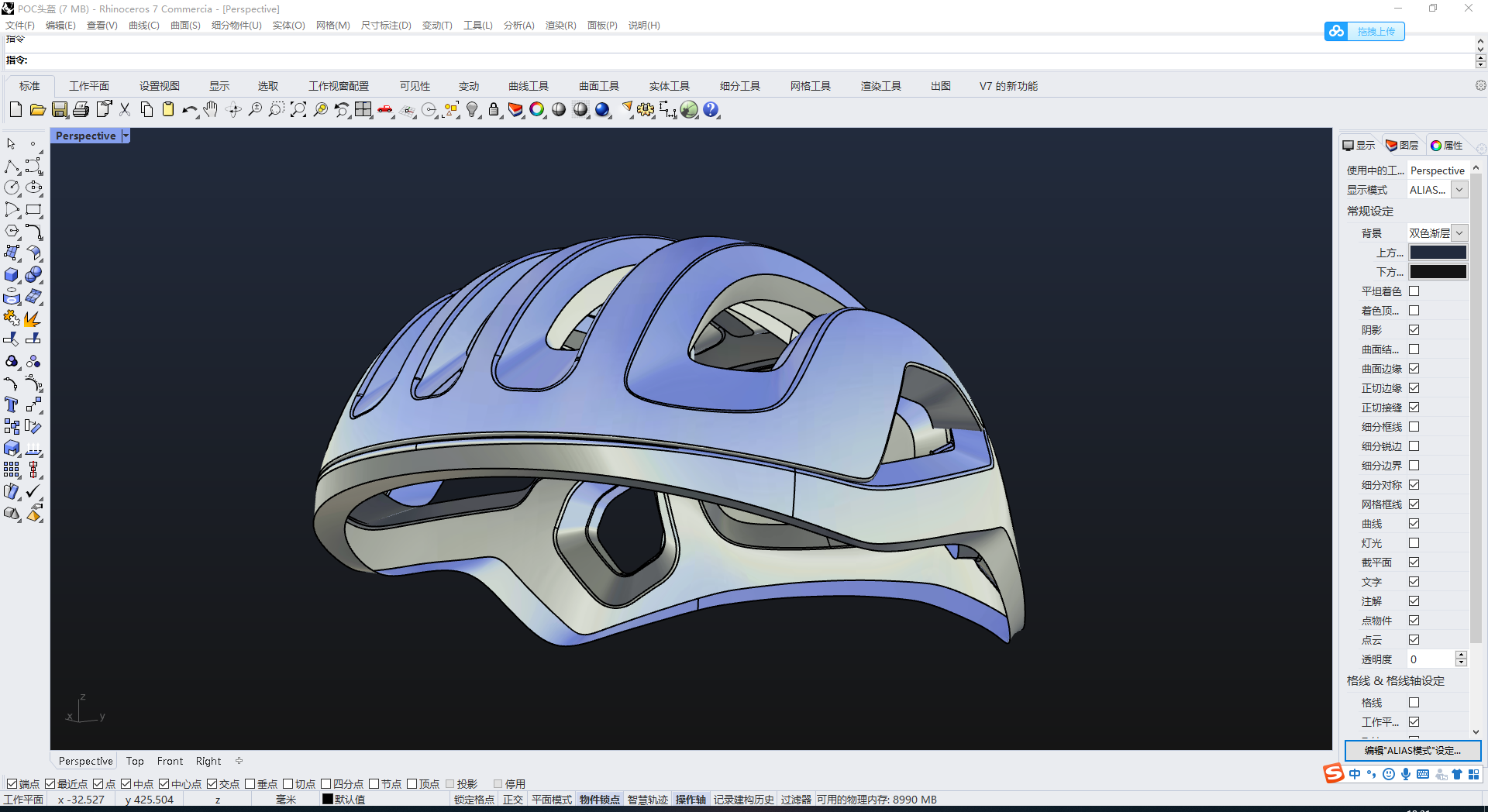Toggle the 曲面边缘 checkbox
Image resolution: width=1488 pixels, height=812 pixels.
[x=1414, y=368]
